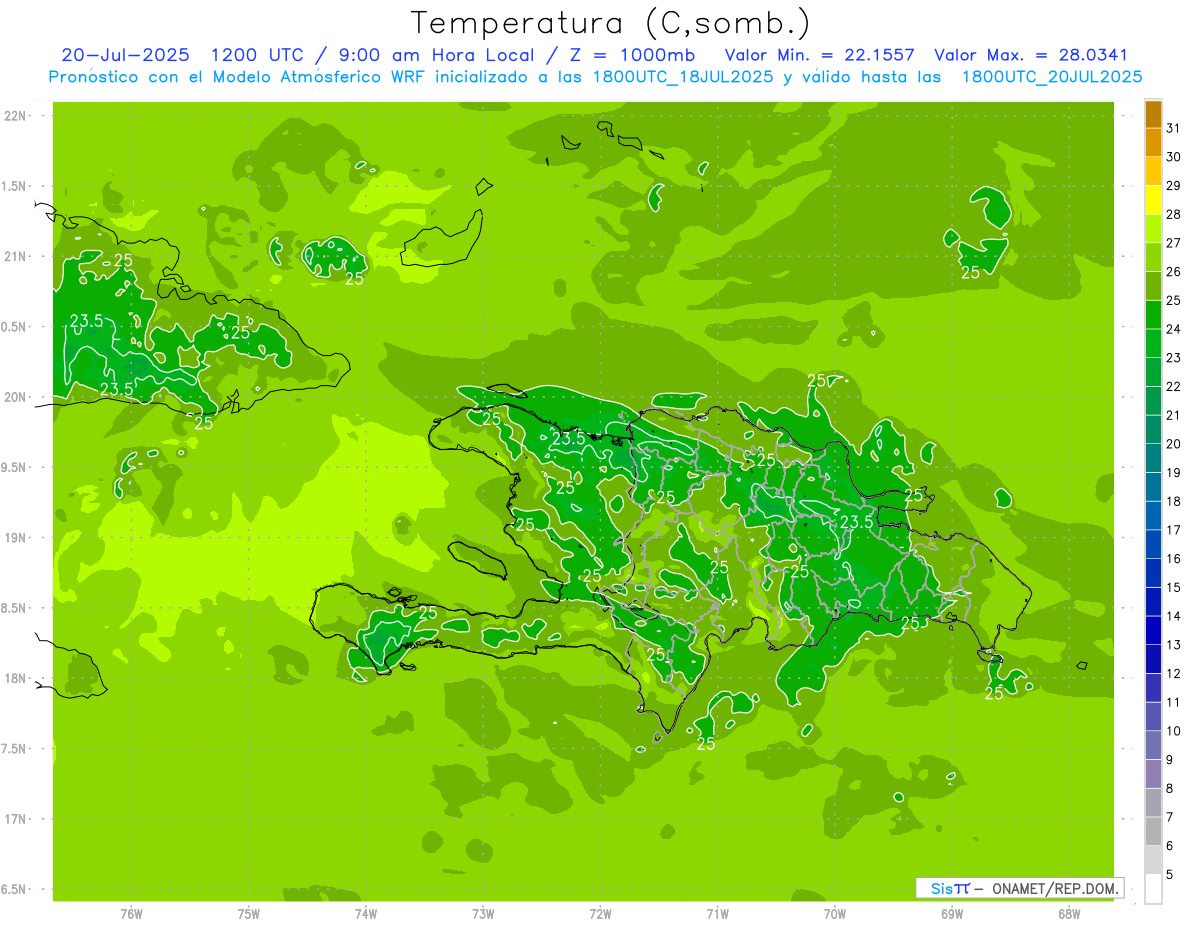Click the "1200 UTC" time text

pos(258,55)
